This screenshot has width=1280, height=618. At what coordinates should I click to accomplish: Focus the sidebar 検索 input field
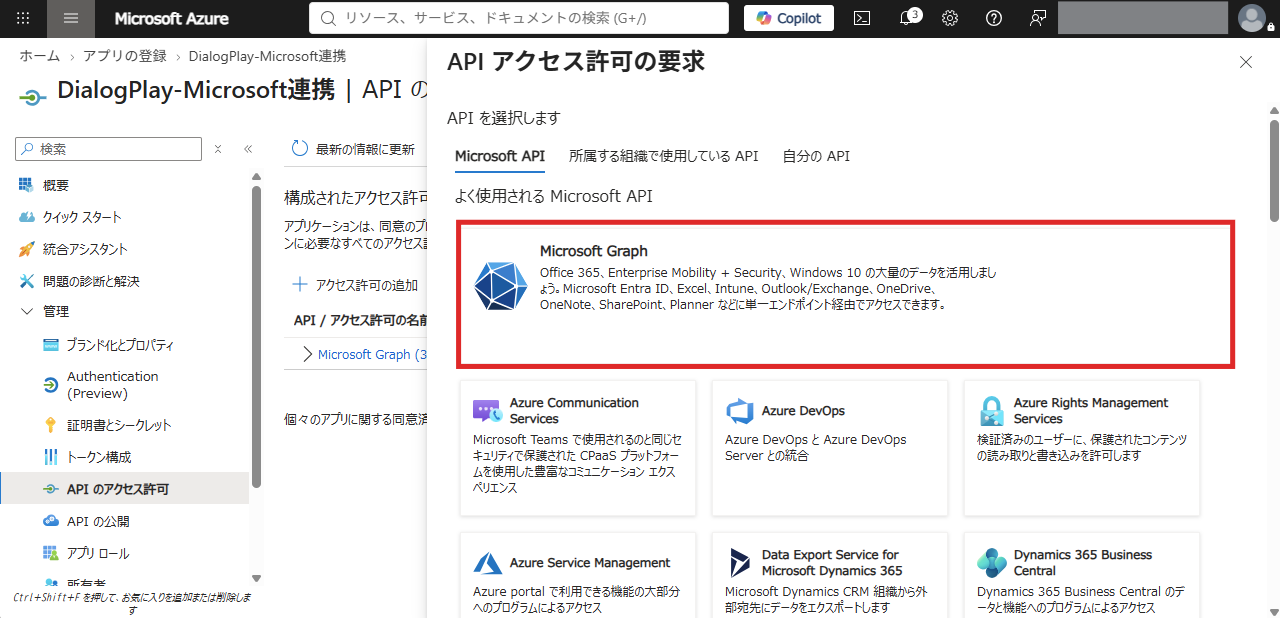tap(109, 149)
